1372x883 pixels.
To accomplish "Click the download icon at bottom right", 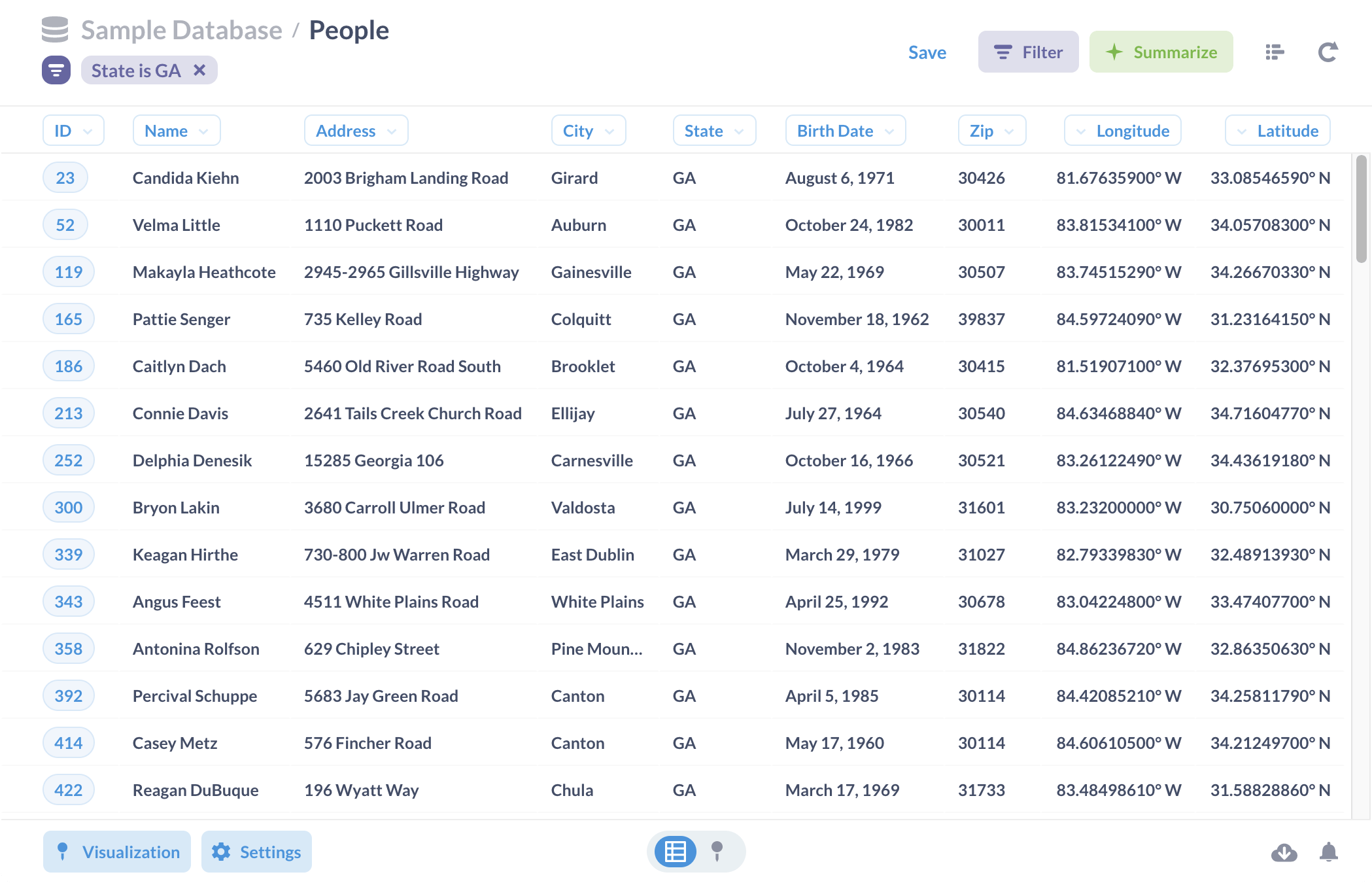I will (1283, 852).
